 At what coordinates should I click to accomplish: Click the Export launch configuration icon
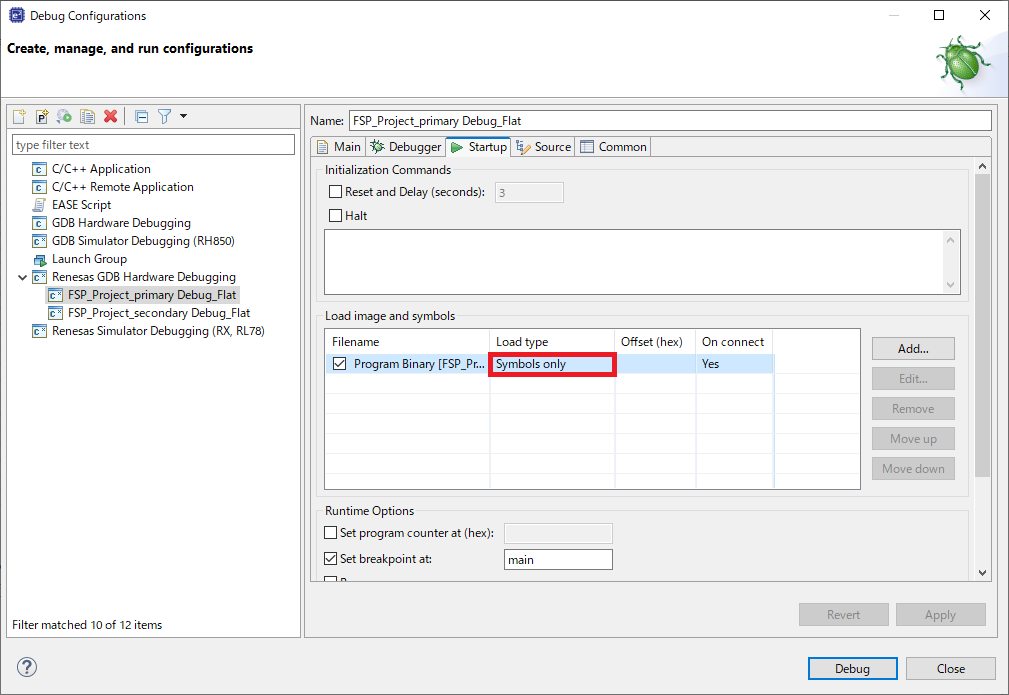(64, 117)
